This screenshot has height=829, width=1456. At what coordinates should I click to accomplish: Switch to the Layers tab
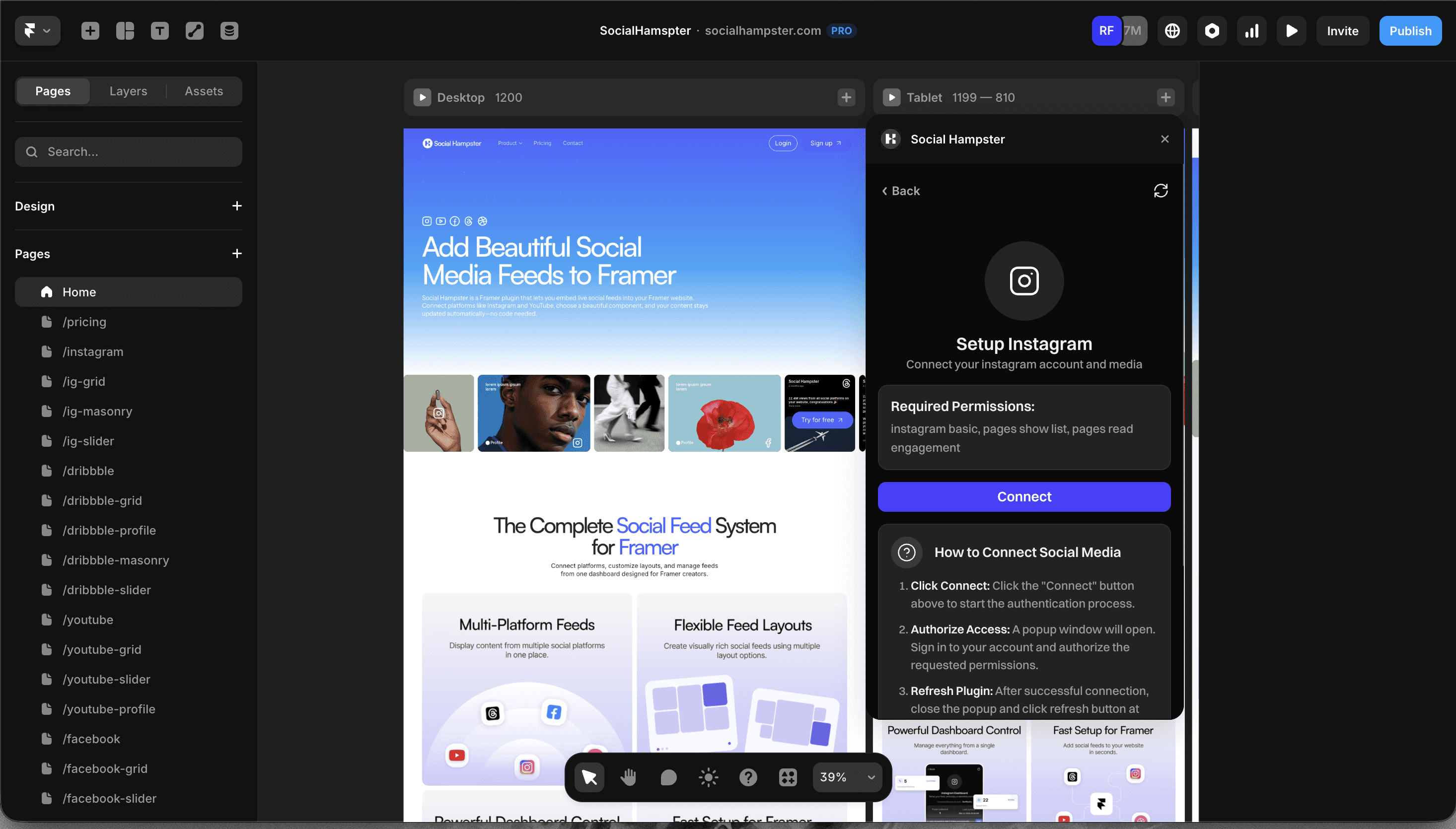[x=128, y=91]
